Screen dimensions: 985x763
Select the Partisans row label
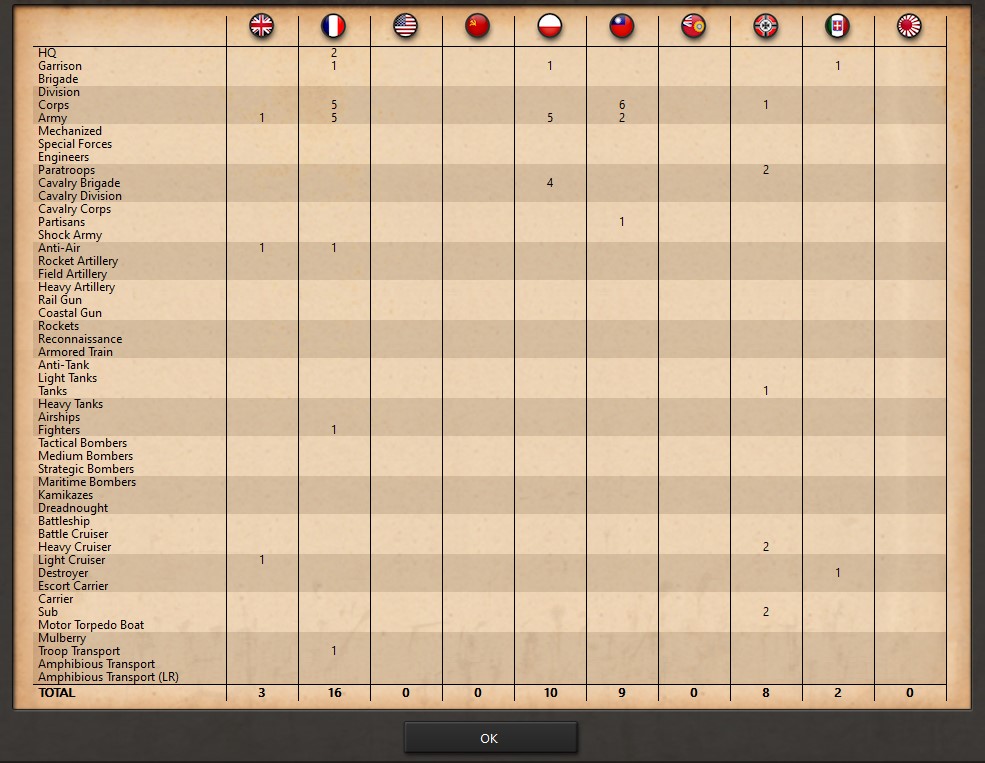point(61,222)
